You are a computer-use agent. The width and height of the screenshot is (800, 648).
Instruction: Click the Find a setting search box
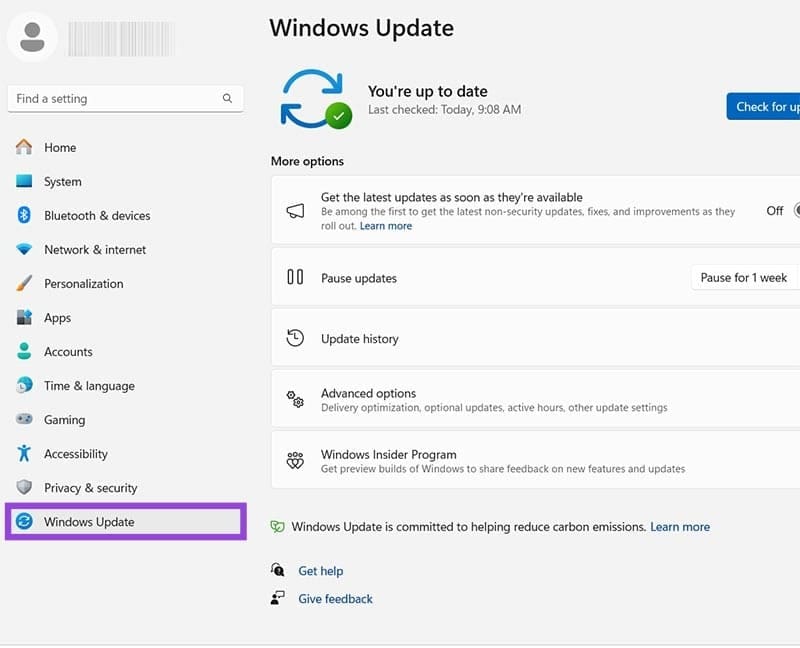pos(125,98)
